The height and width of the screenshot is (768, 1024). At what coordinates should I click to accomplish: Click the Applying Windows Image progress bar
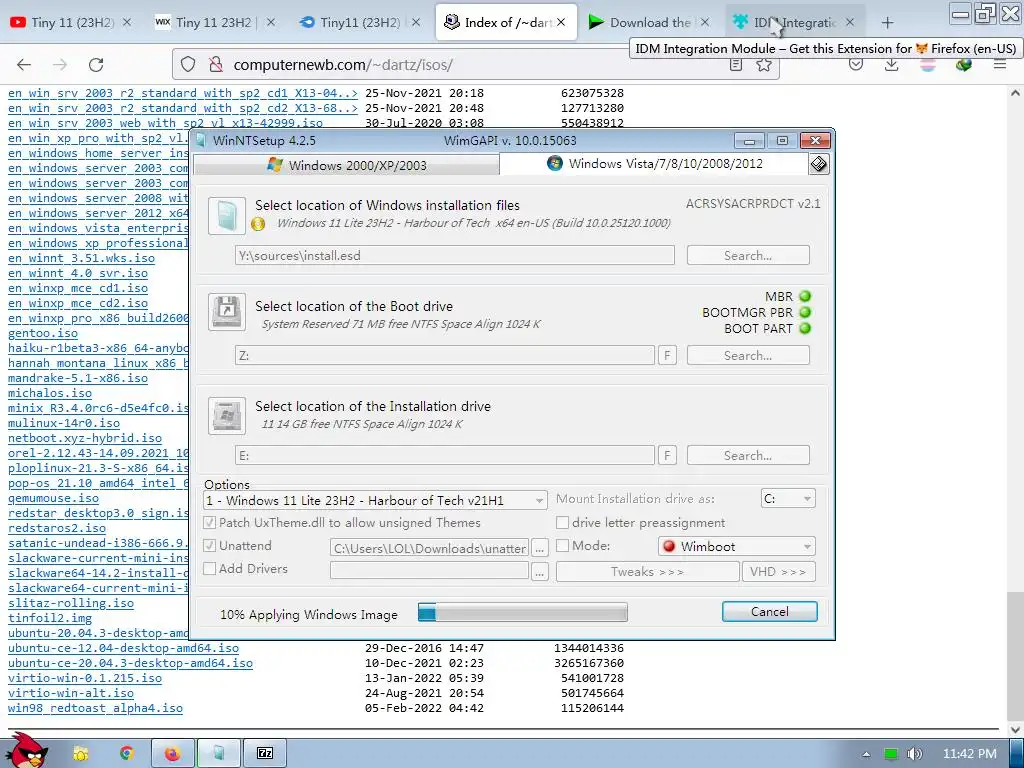522,613
